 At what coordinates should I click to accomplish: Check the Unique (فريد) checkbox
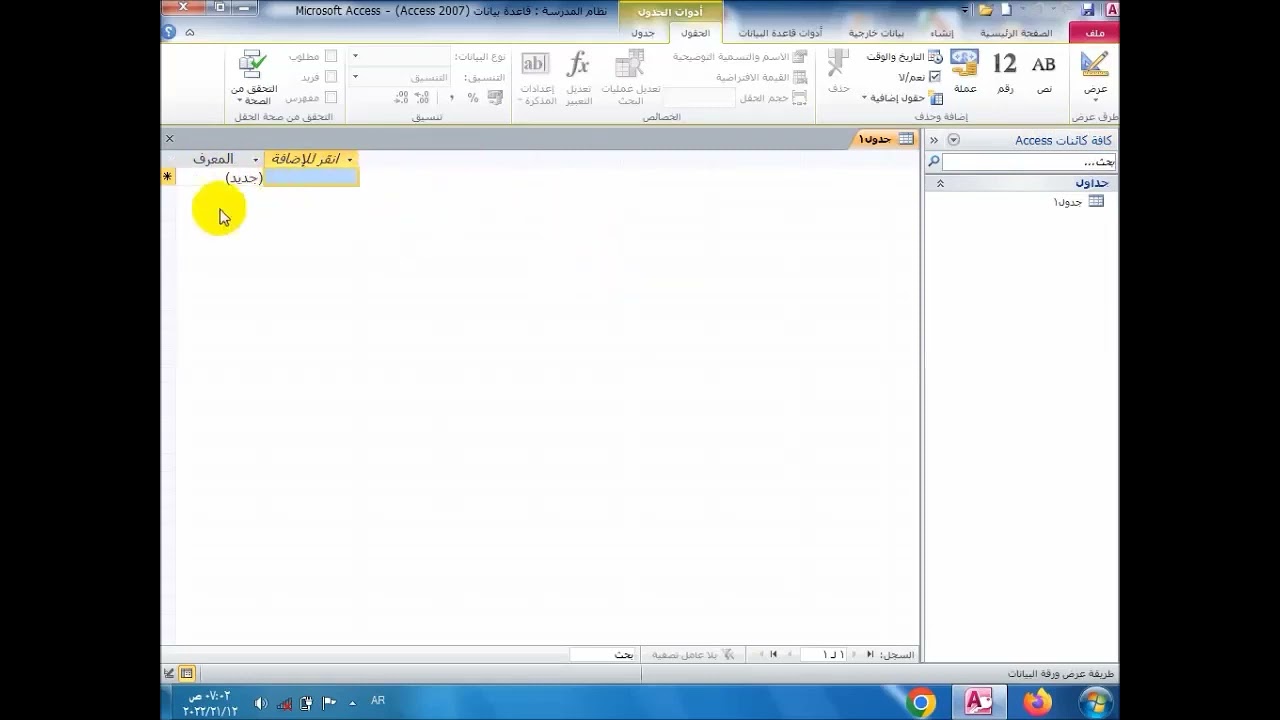[x=330, y=77]
